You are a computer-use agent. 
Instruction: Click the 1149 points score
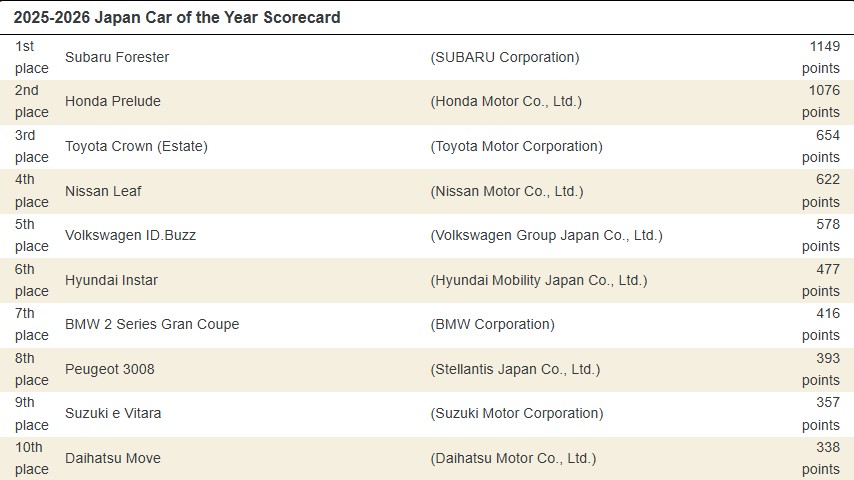[x=820, y=57]
